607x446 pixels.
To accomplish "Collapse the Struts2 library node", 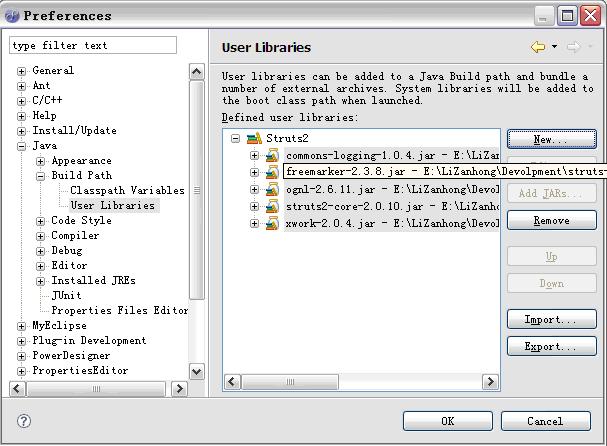I will (x=235, y=138).
